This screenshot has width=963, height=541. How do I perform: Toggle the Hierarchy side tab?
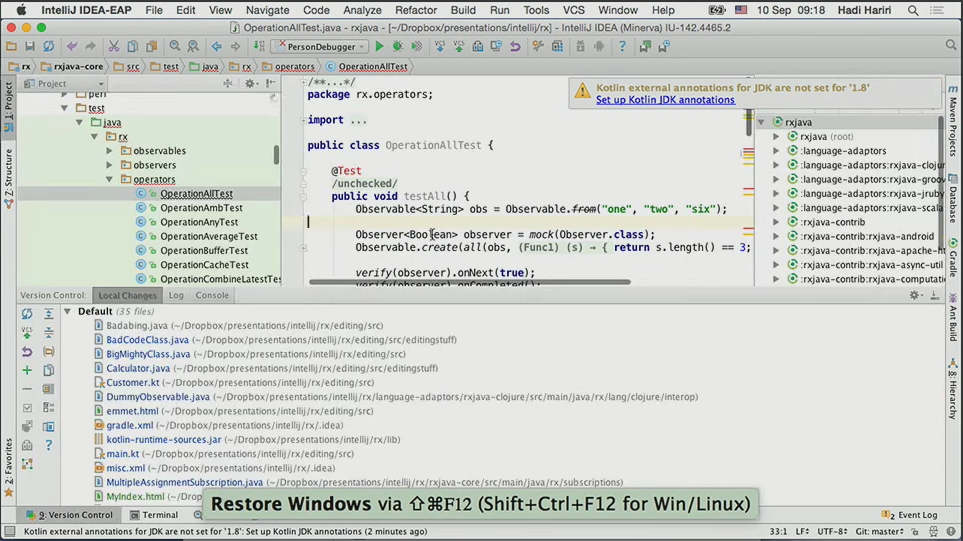pyautogui.click(x=953, y=389)
